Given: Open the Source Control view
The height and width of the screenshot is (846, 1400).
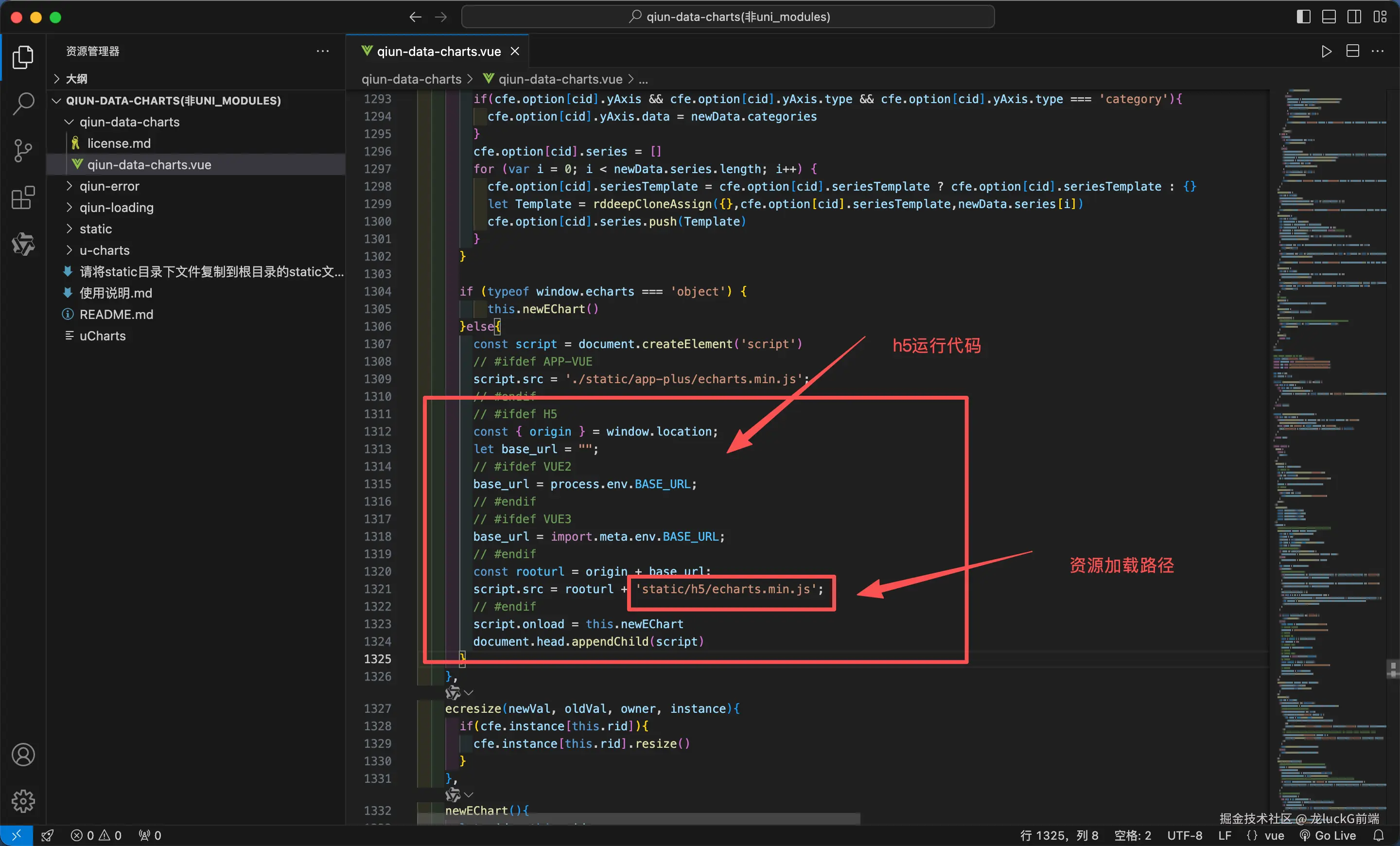Looking at the screenshot, I should click(x=23, y=151).
